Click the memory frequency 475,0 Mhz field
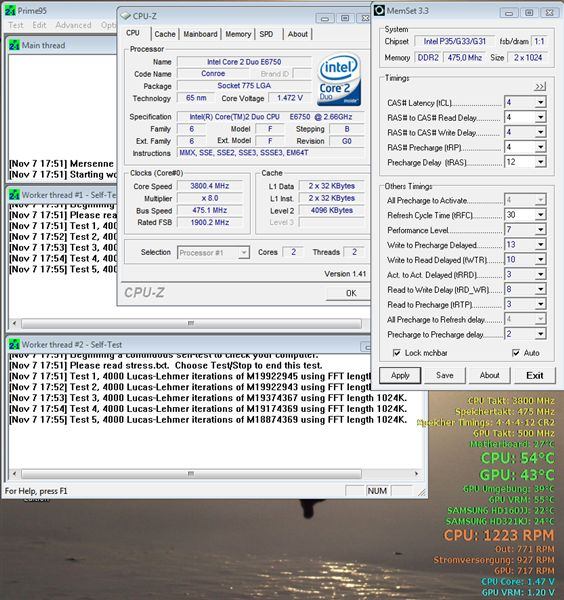The height and width of the screenshot is (600, 564). tap(465, 57)
